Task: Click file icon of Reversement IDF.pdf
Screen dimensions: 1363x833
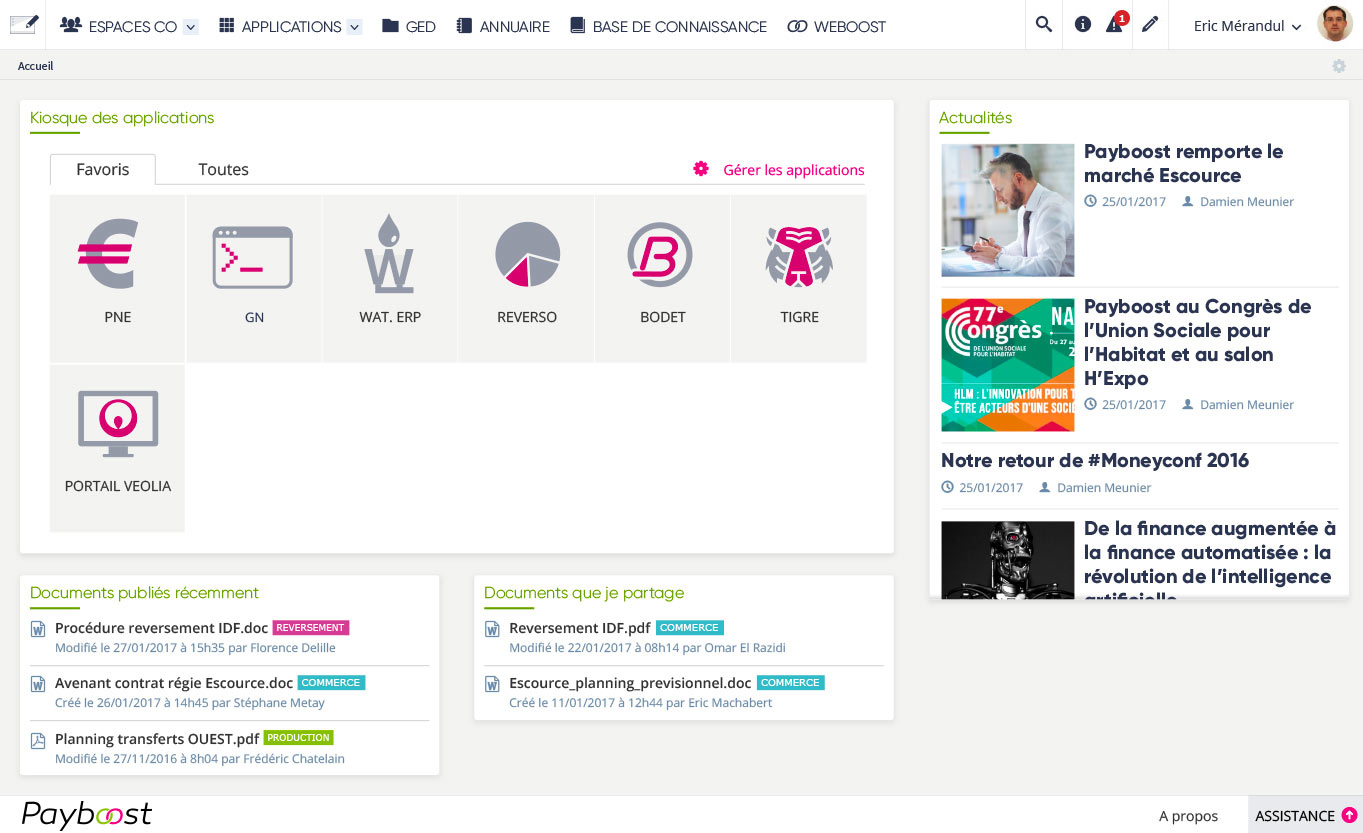Action: coord(492,629)
